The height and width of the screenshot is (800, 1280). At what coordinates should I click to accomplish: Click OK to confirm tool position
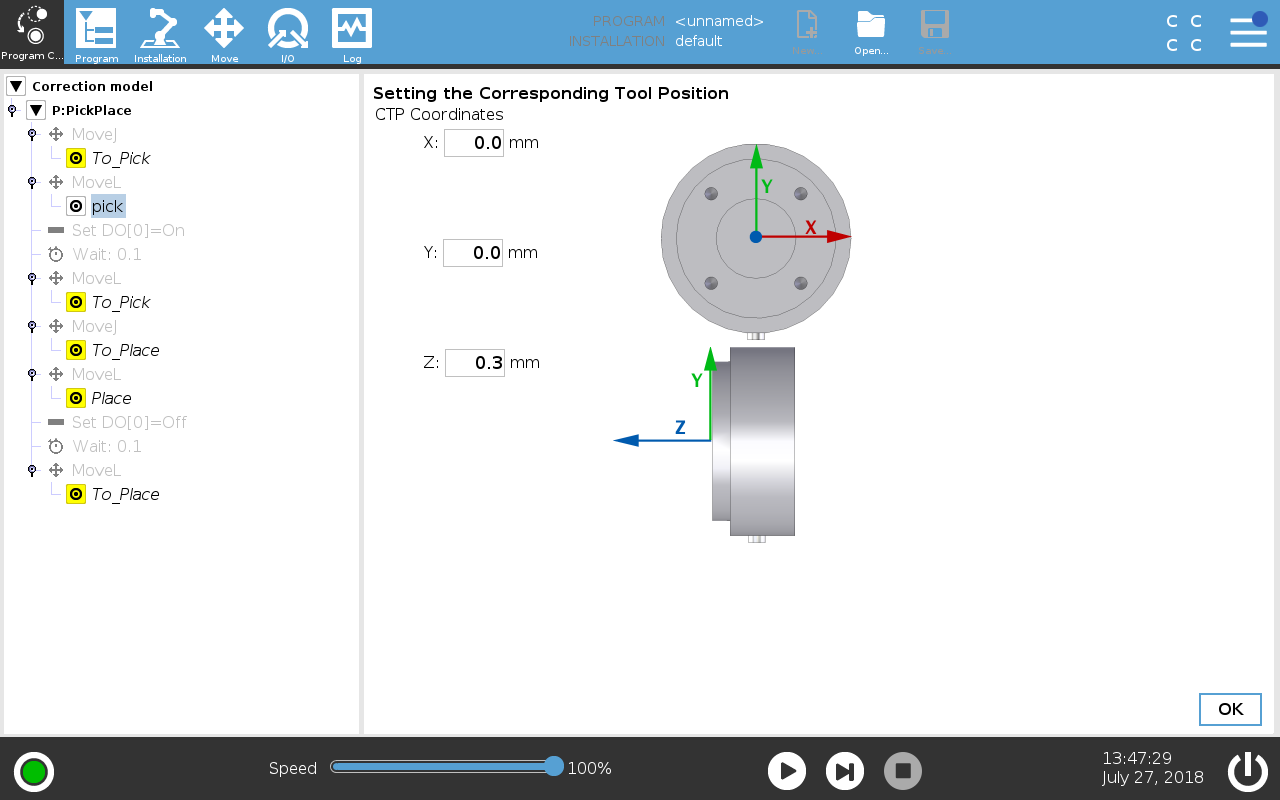(1230, 709)
